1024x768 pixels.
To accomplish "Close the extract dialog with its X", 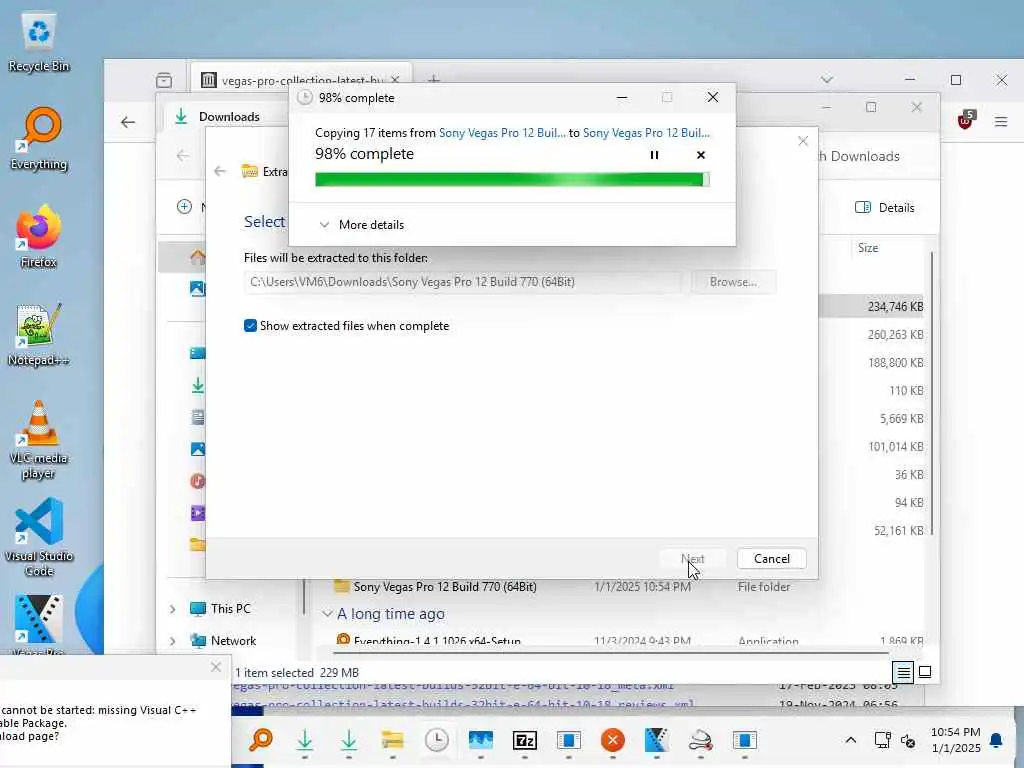I will click(803, 141).
